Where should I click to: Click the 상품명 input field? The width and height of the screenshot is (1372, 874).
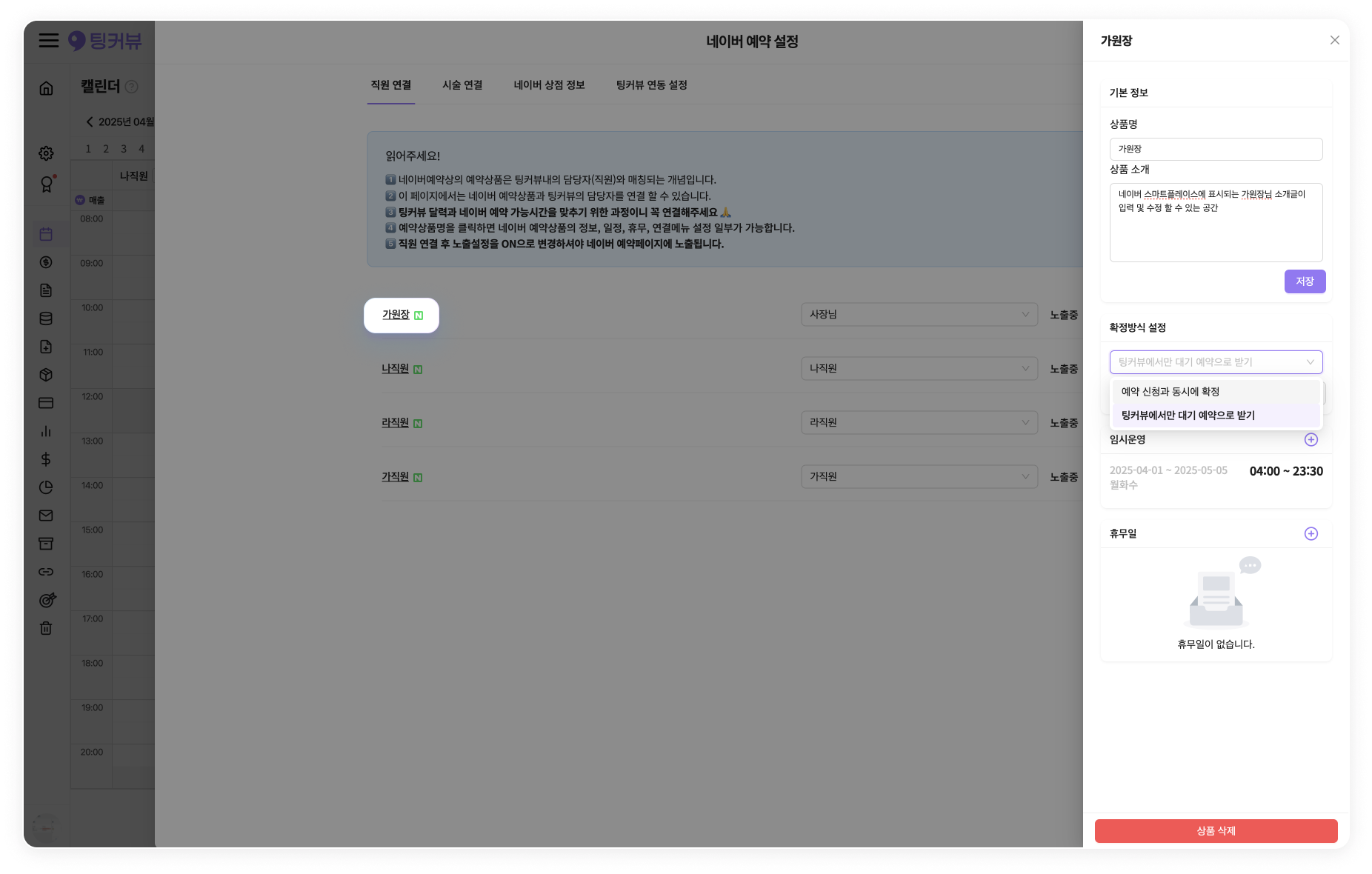pyautogui.click(x=1216, y=149)
